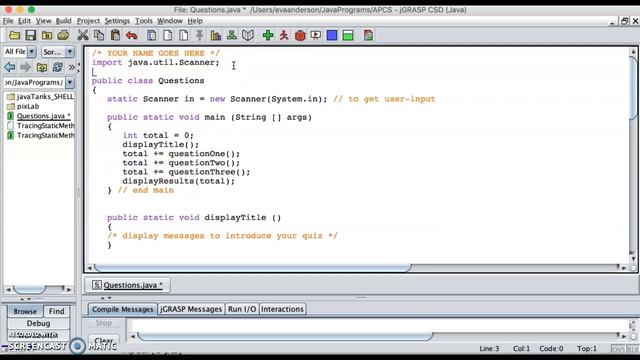640x360 pixels.
Task: Click the gray pin icon in toolbar
Action: pos(200,36)
